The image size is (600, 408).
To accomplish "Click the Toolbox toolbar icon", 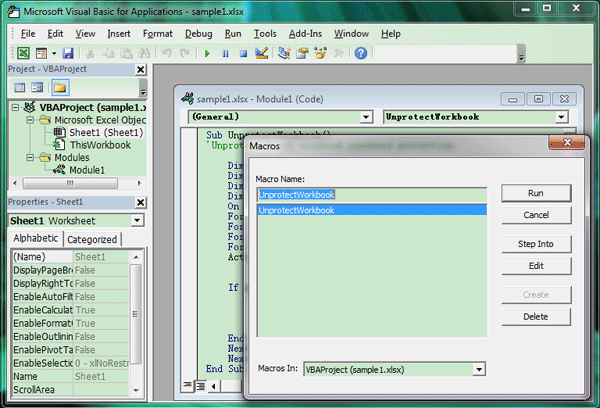I will (338, 53).
